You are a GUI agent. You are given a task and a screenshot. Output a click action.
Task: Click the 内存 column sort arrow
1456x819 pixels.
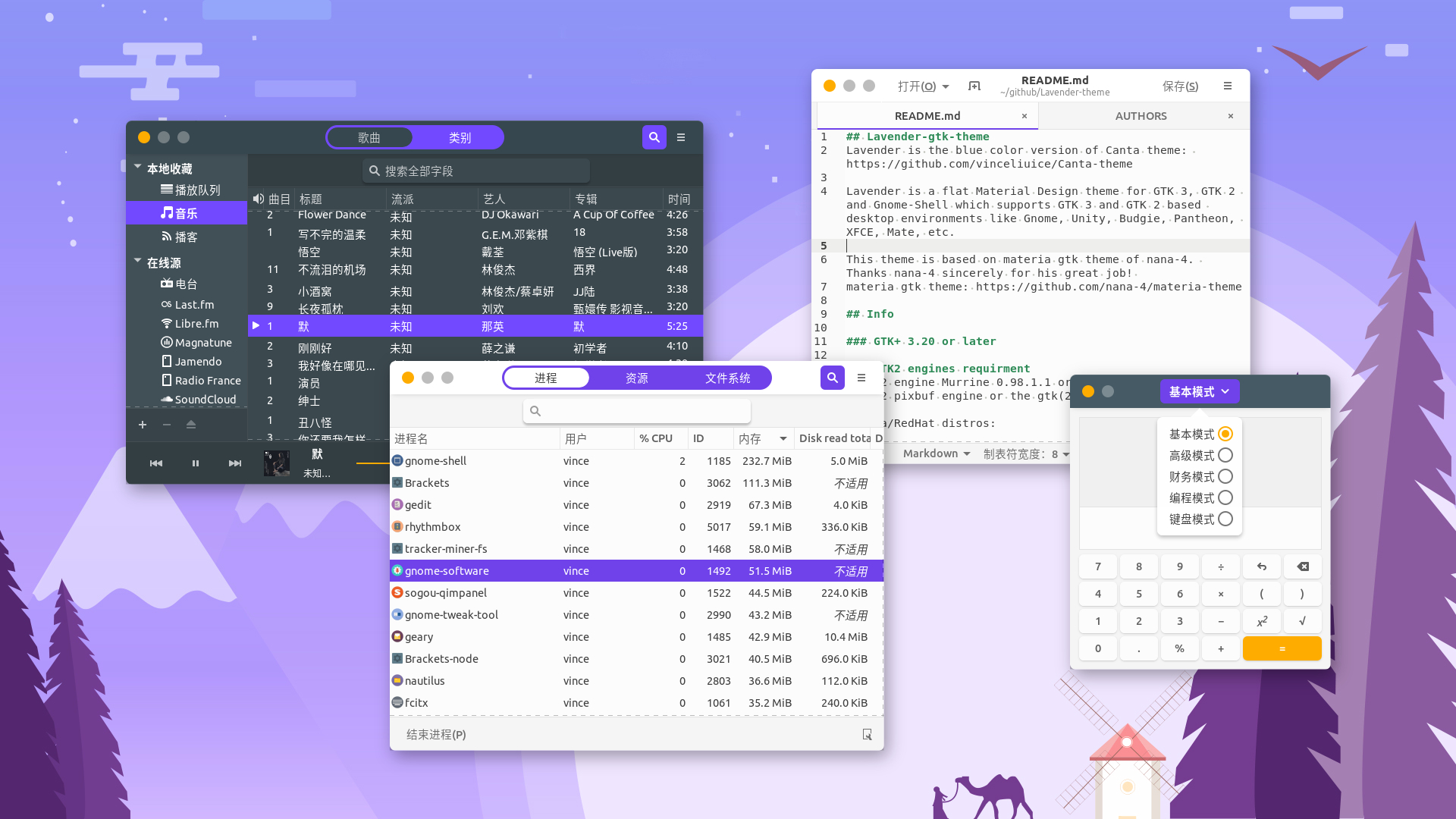(x=783, y=438)
